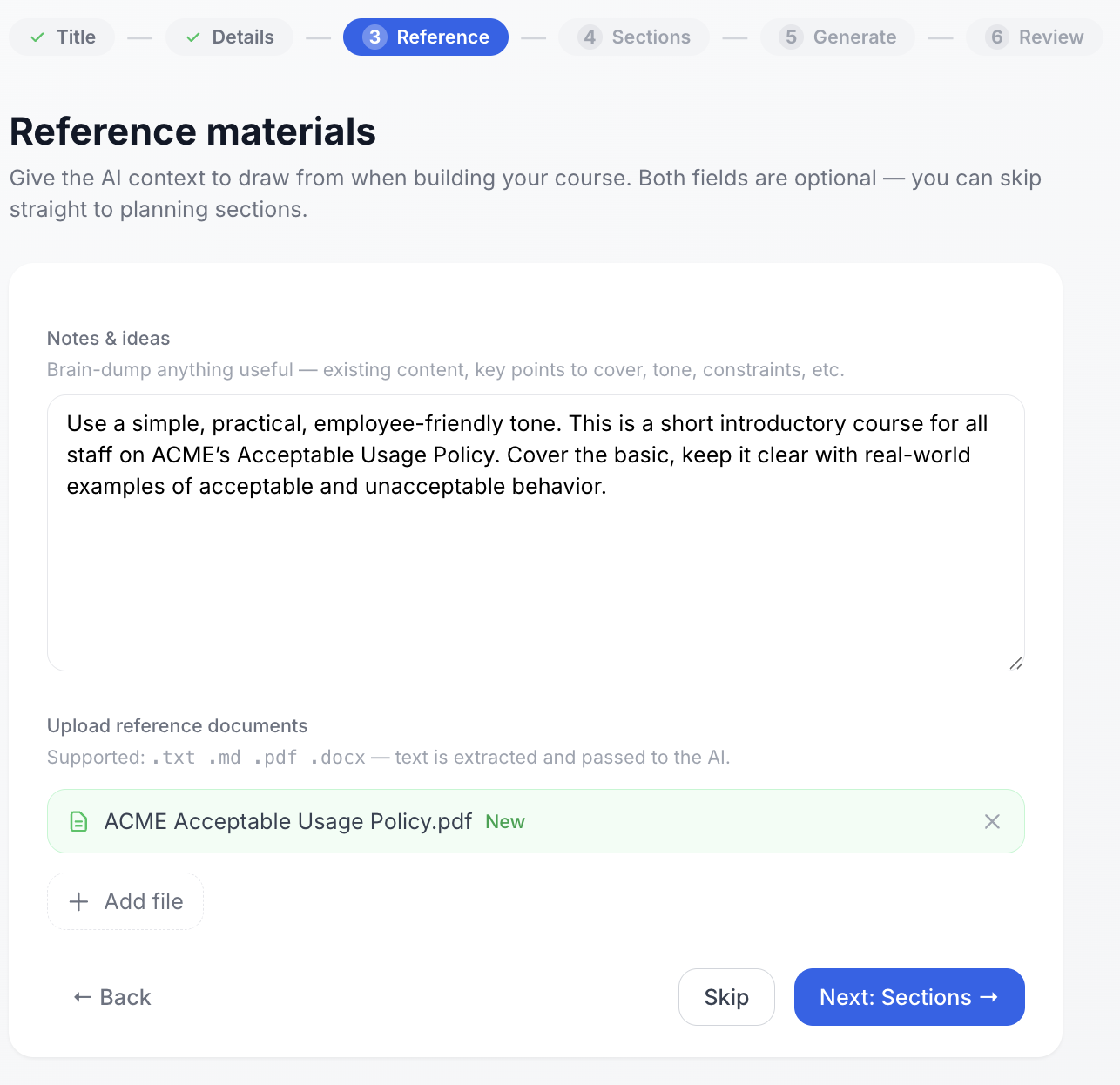This screenshot has height=1085, width=1120.
Task: Click the Notes & ideas label
Action: (109, 339)
